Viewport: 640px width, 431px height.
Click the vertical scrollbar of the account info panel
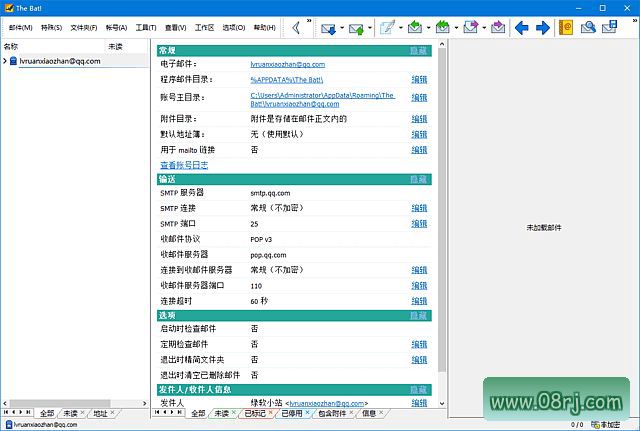click(x=442, y=210)
